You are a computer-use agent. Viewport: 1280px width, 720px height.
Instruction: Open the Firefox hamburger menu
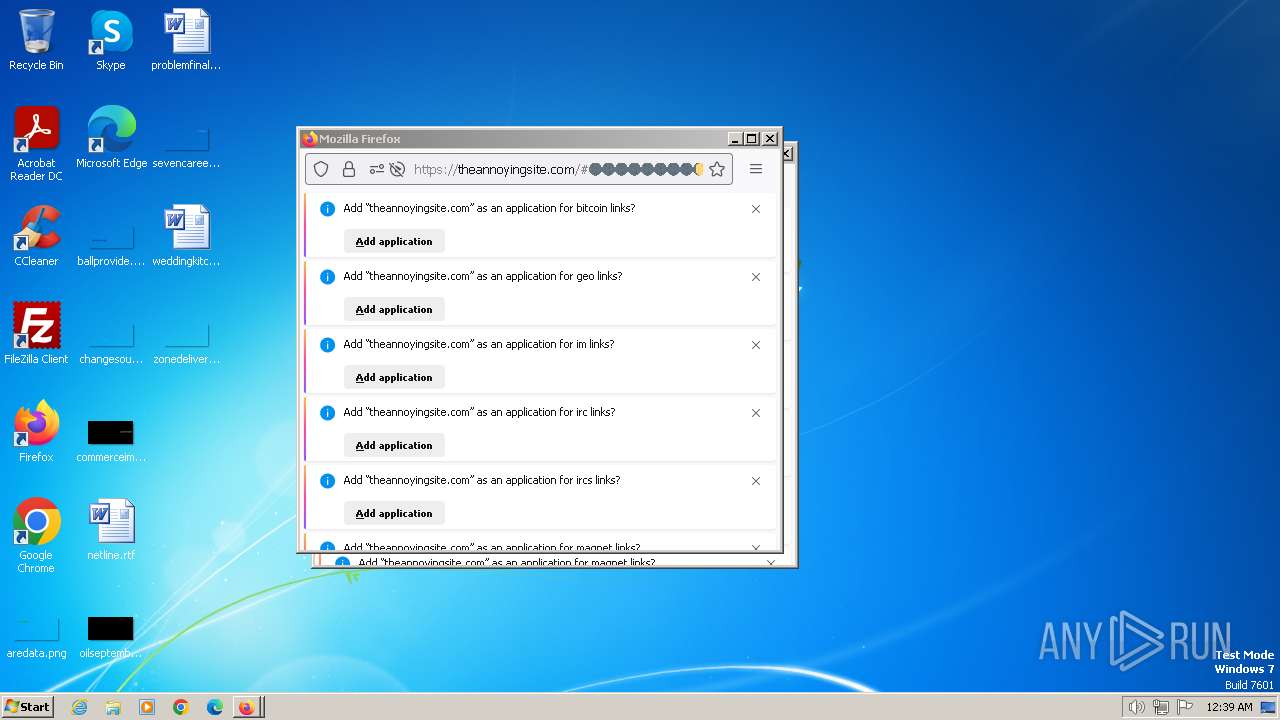pos(756,169)
